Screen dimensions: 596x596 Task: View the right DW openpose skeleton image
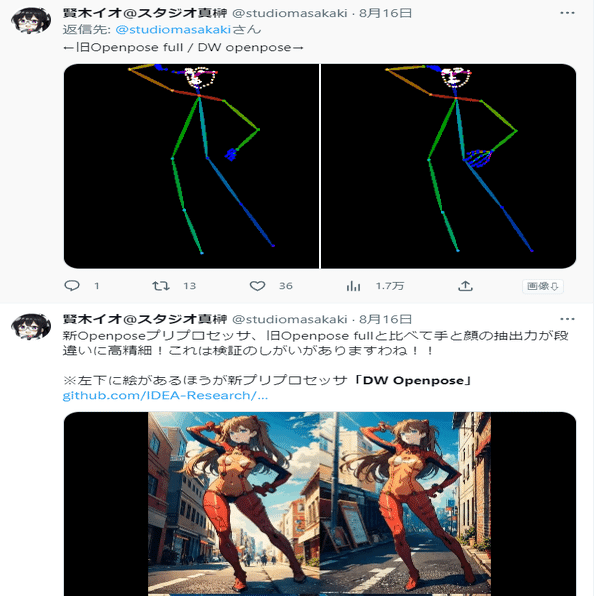pyautogui.click(x=449, y=166)
